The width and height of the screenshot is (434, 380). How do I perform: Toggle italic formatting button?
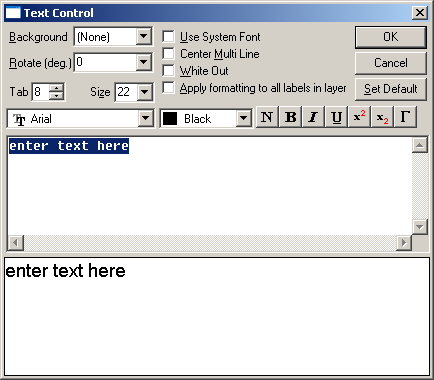[x=313, y=117]
